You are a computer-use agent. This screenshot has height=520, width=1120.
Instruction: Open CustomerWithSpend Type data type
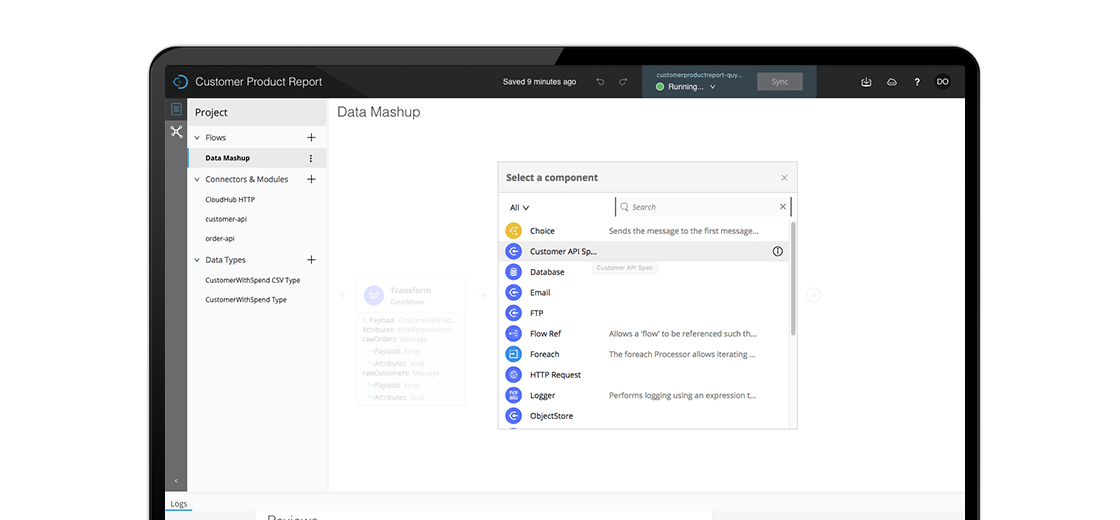(246, 300)
